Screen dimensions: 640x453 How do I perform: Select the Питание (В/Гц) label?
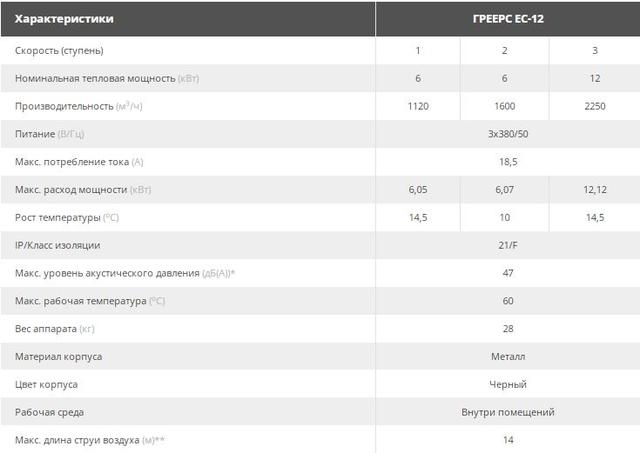click(49, 134)
